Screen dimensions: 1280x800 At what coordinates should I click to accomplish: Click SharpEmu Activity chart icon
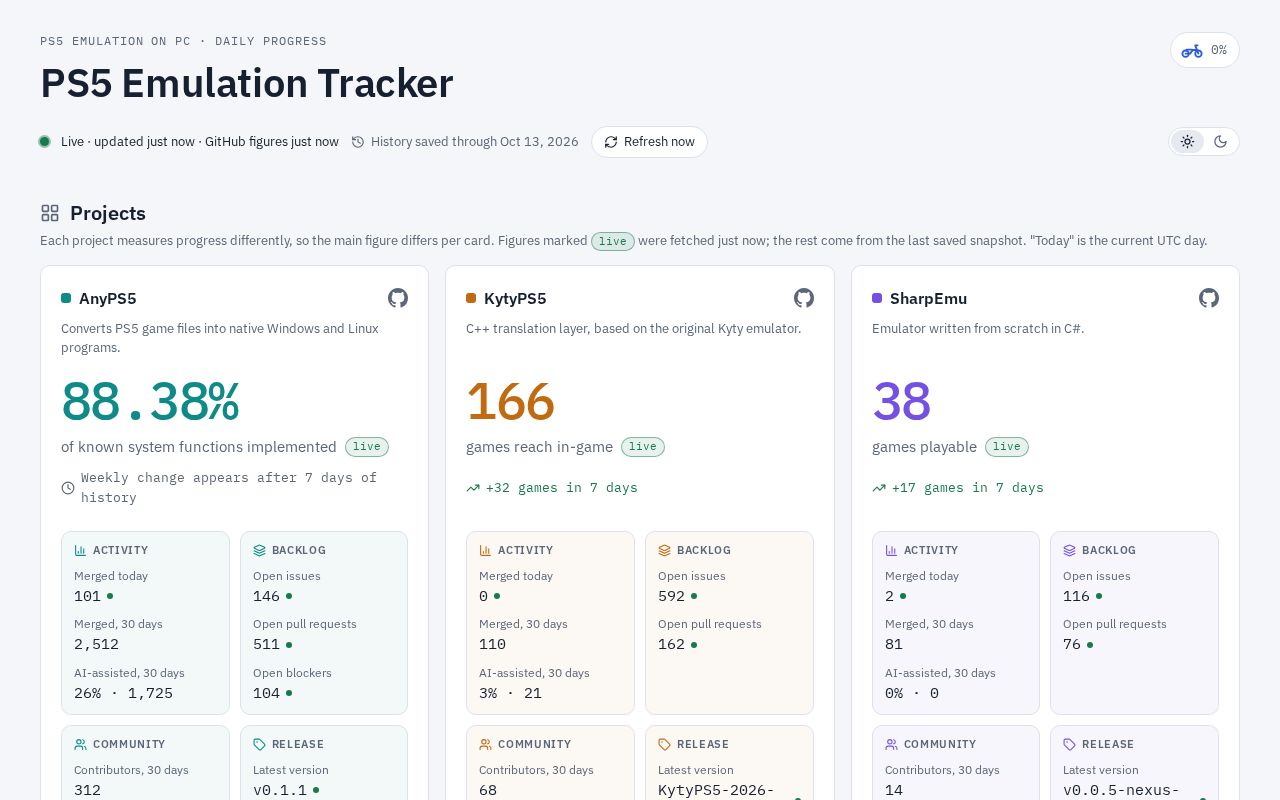(x=891, y=550)
